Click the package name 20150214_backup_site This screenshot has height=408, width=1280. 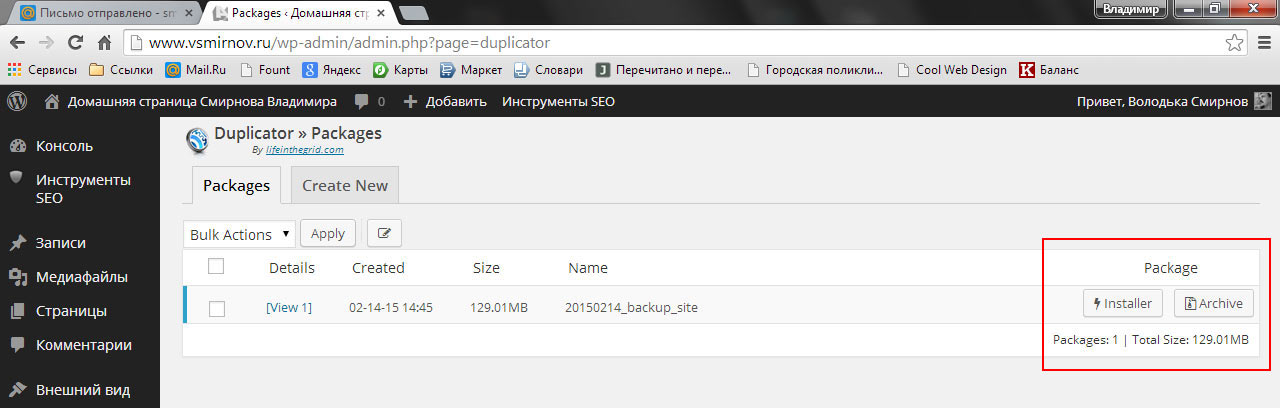[631, 307]
